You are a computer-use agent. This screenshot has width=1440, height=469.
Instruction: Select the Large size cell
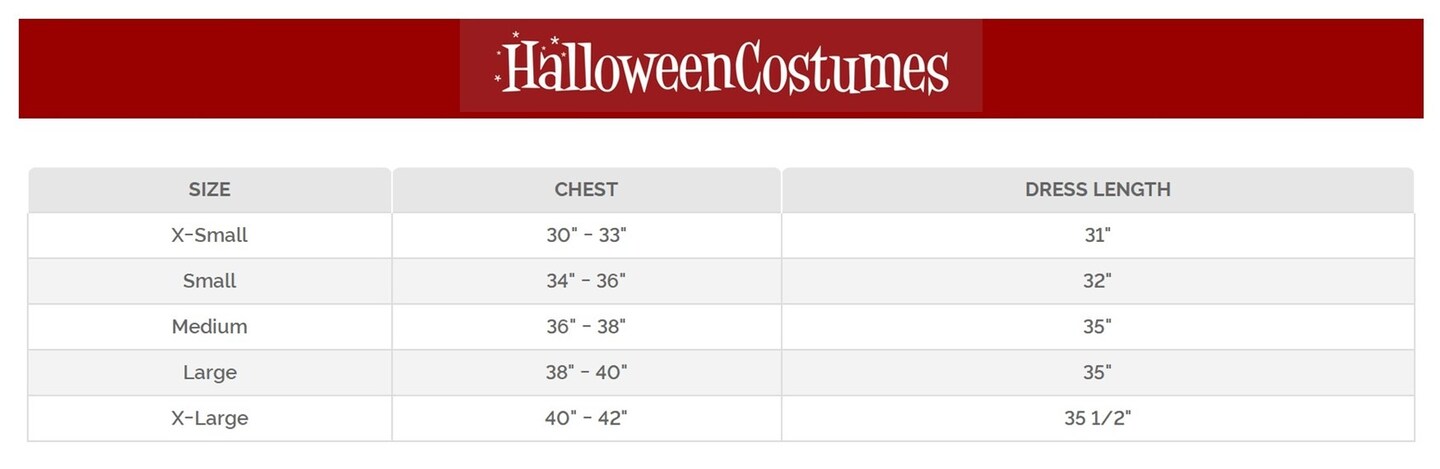click(x=209, y=373)
